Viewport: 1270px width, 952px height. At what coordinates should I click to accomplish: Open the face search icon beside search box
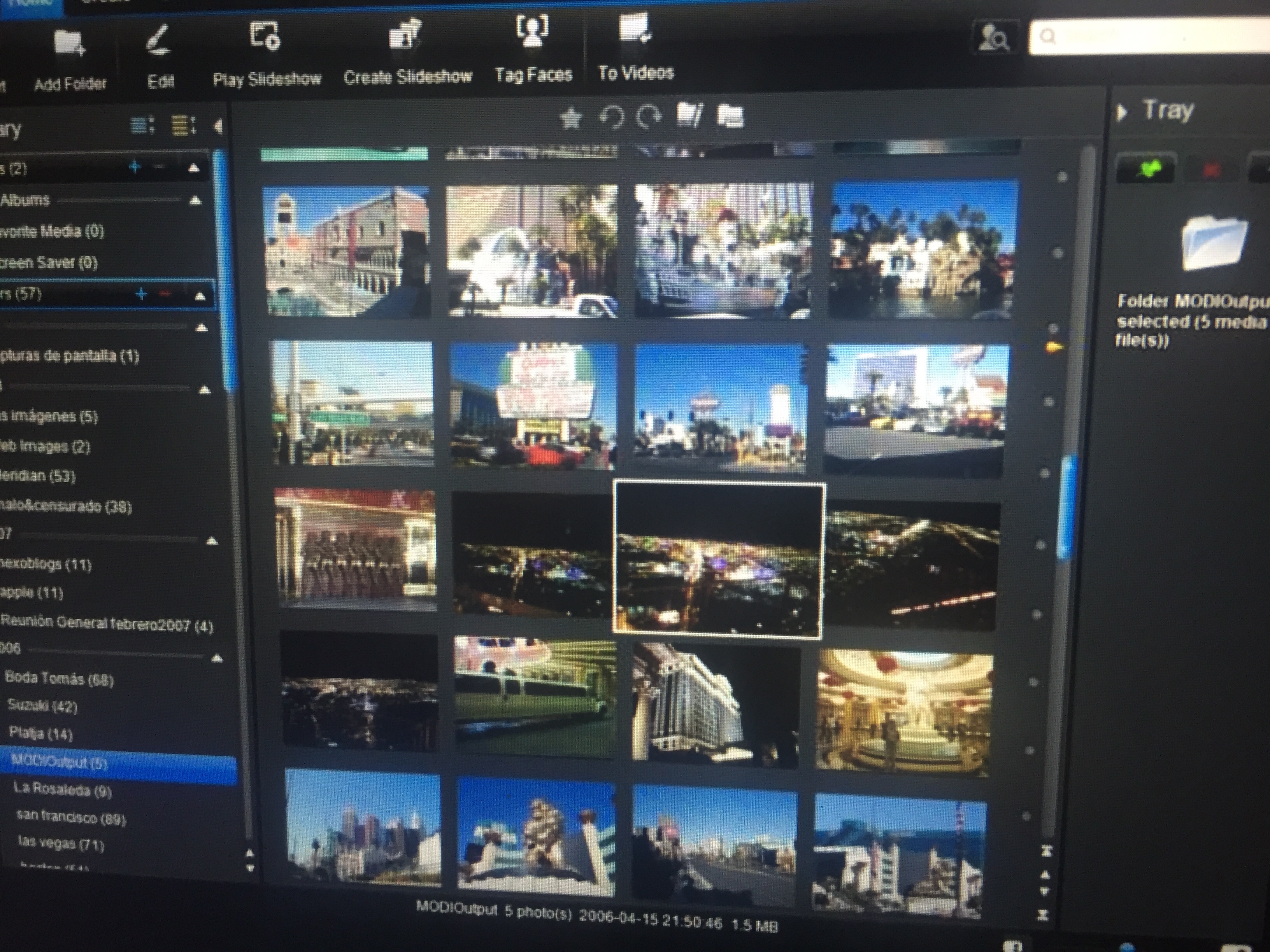click(996, 38)
